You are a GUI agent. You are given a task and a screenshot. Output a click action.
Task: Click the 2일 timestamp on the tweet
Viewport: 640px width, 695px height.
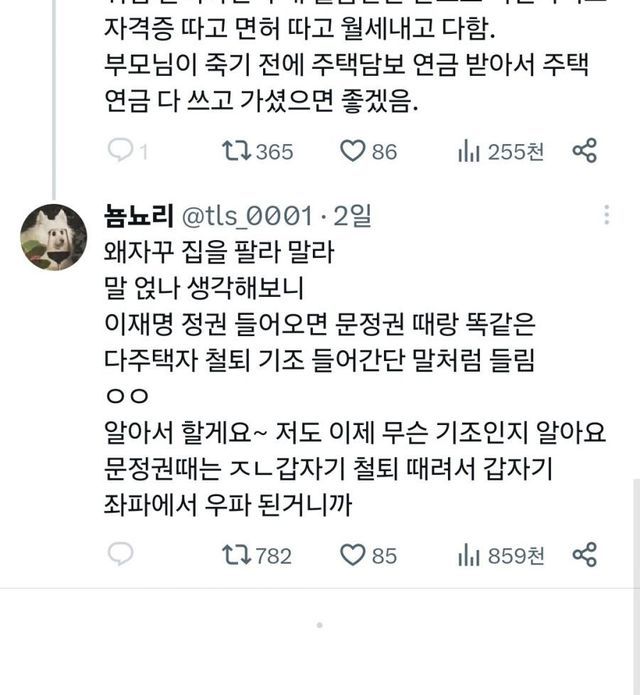pyautogui.click(x=352, y=216)
